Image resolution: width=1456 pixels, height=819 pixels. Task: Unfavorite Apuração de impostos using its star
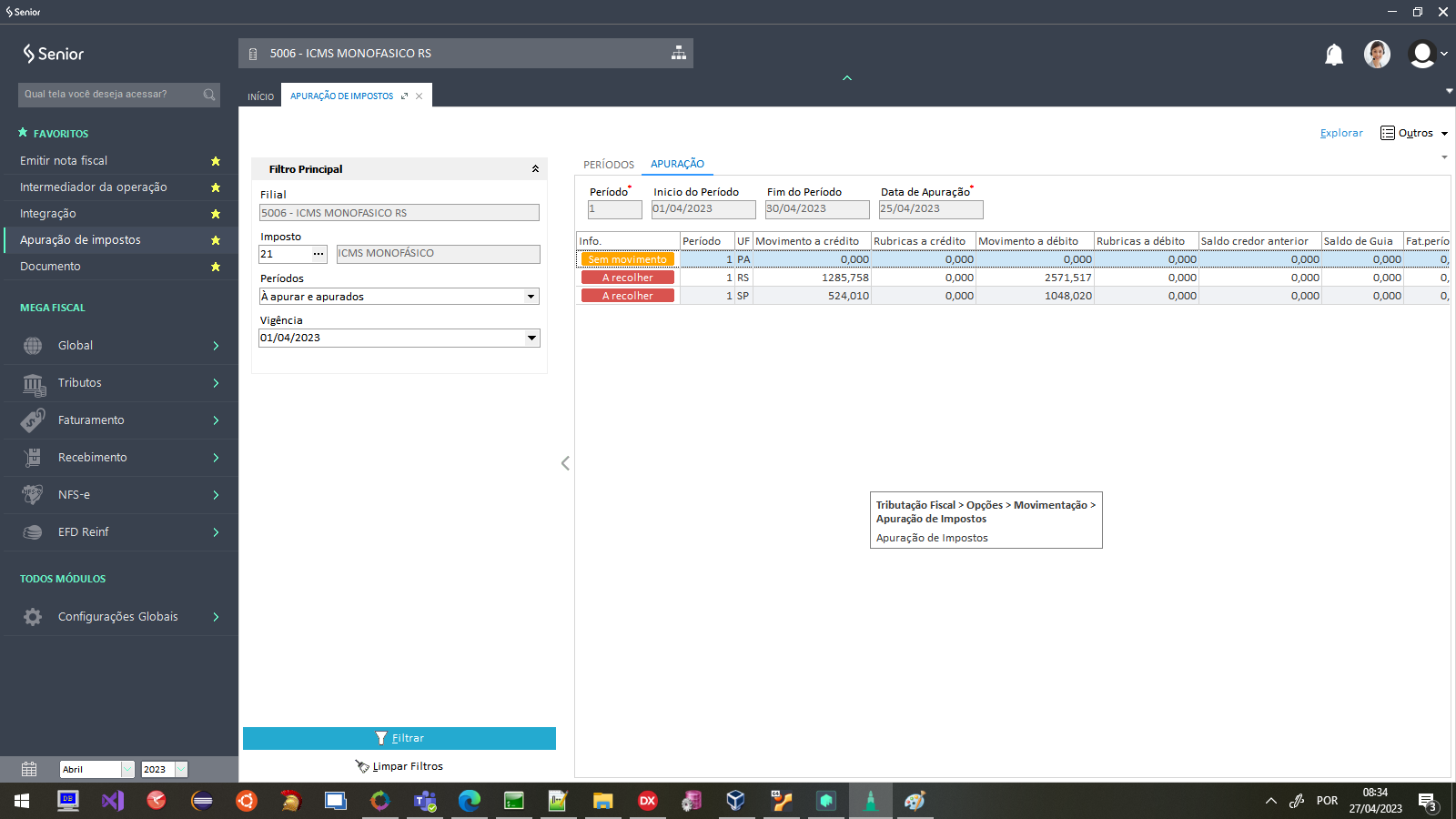[216, 240]
